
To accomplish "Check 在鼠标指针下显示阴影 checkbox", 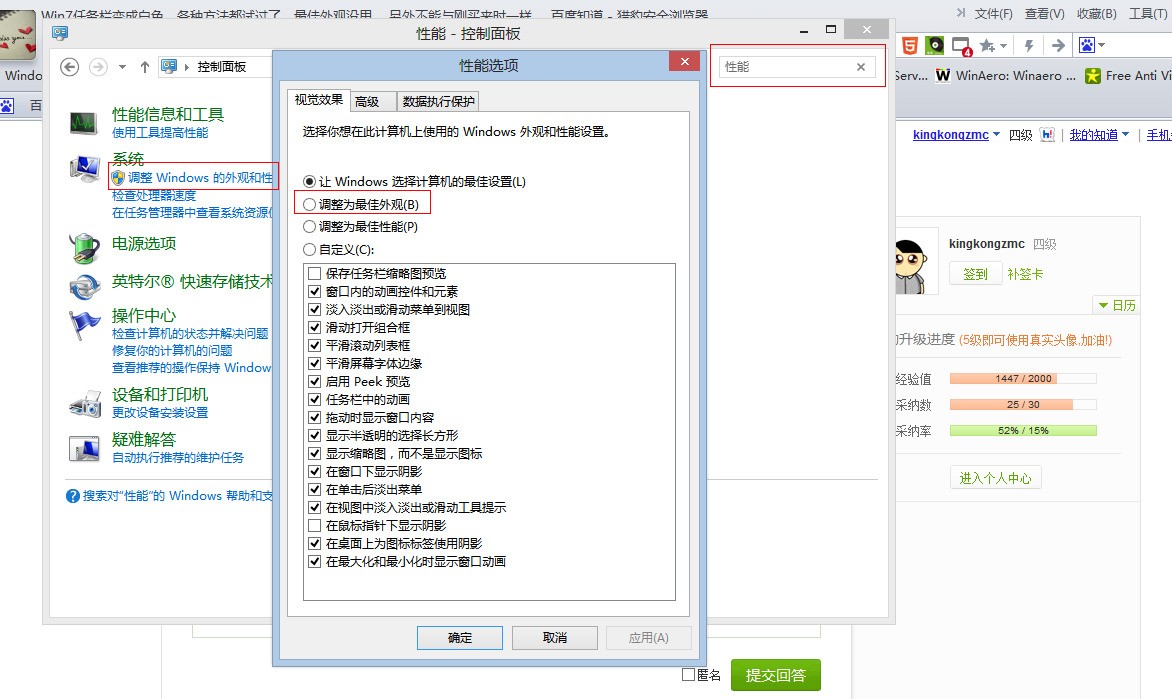I will tap(315, 526).
